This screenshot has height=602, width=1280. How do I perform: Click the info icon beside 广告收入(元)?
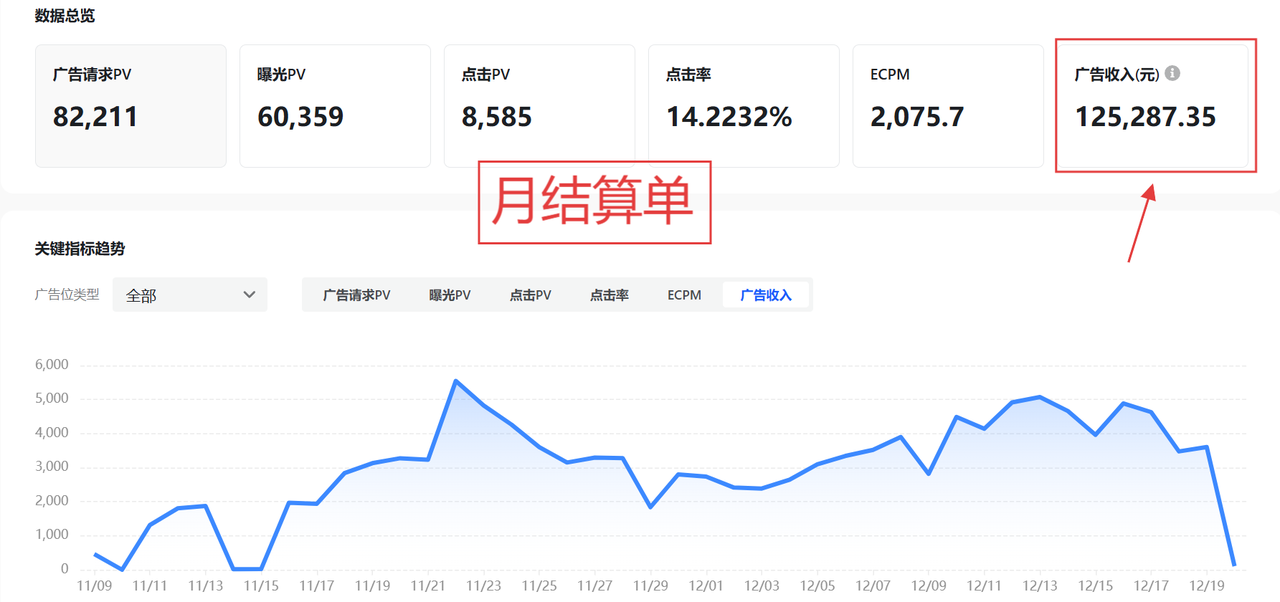1173,74
